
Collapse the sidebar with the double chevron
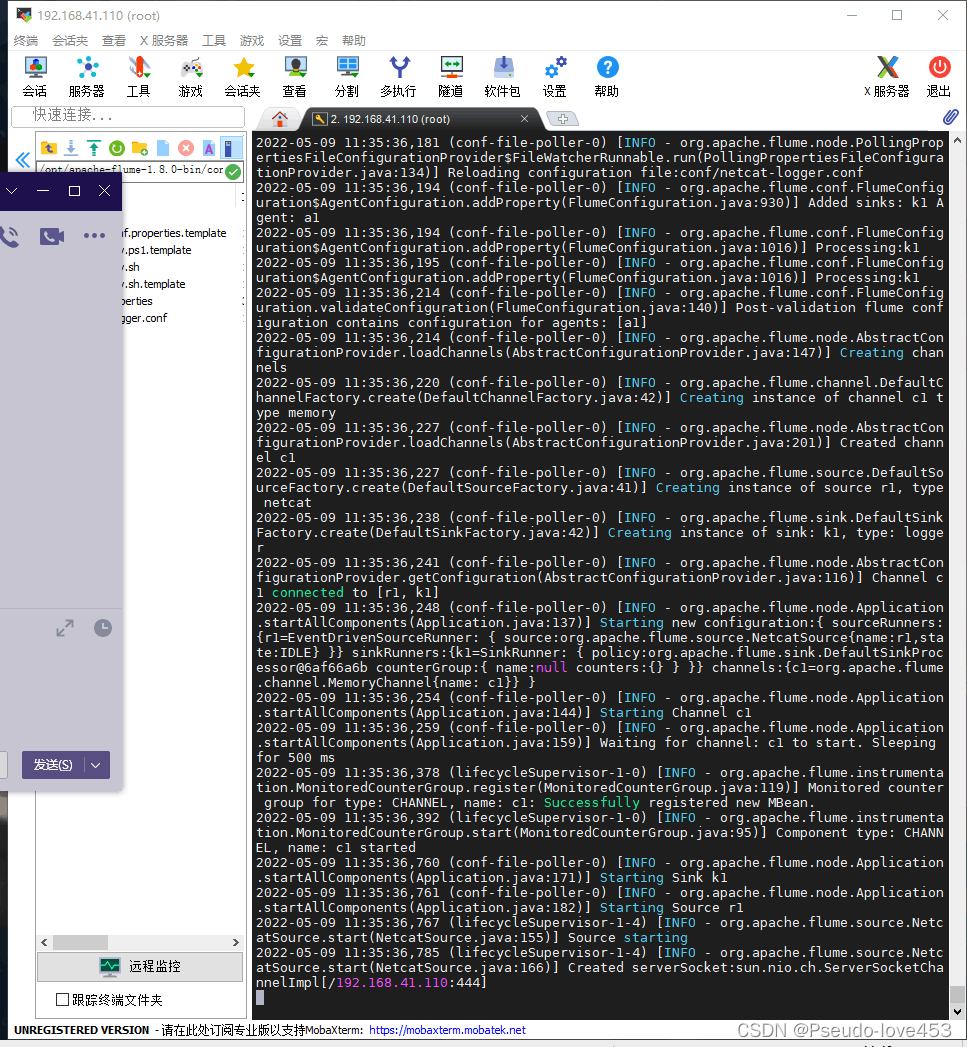(x=22, y=158)
